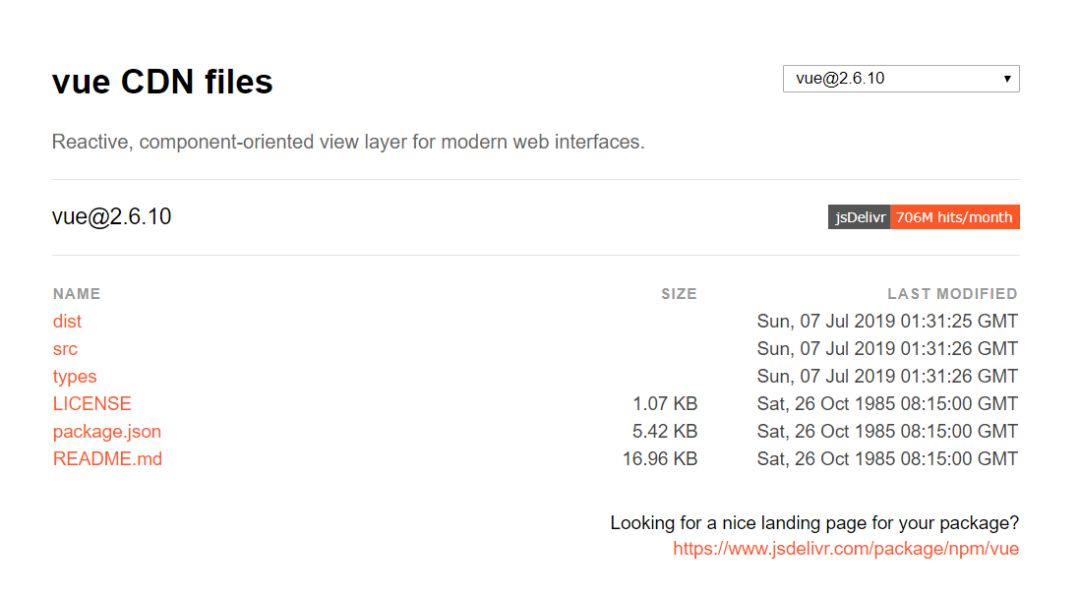Open the package.json file
The image size is (1080, 597).
click(x=107, y=432)
